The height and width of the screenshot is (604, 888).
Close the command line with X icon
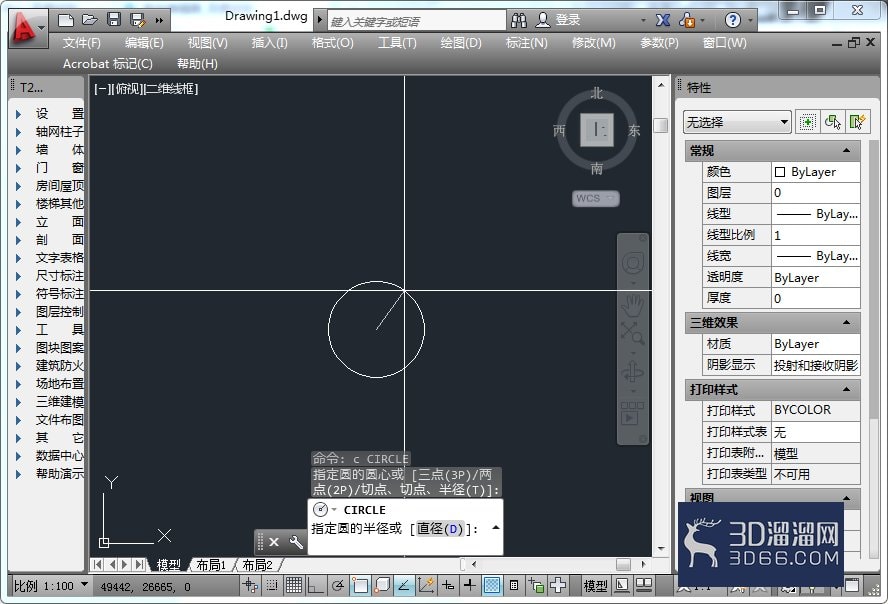274,542
